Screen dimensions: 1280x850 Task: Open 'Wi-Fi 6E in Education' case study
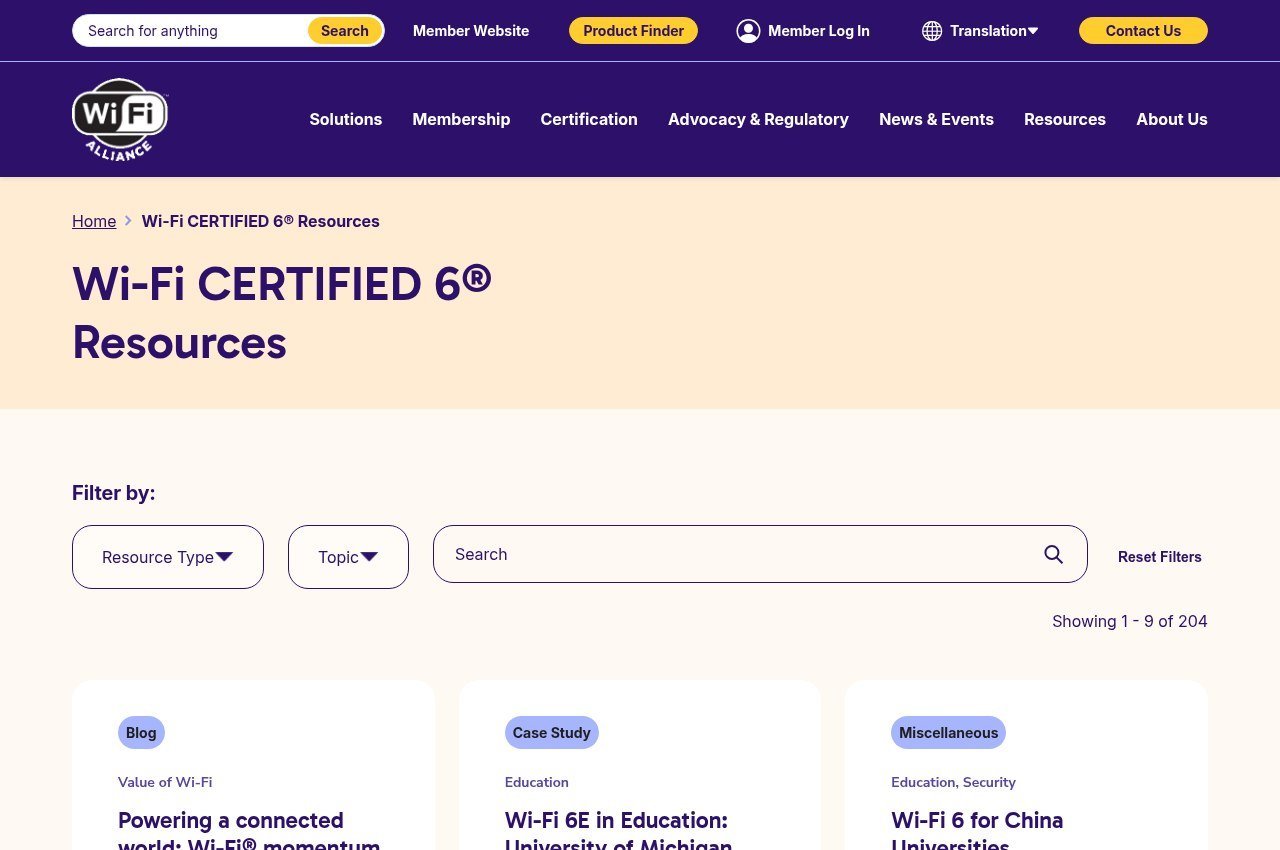[618, 830]
